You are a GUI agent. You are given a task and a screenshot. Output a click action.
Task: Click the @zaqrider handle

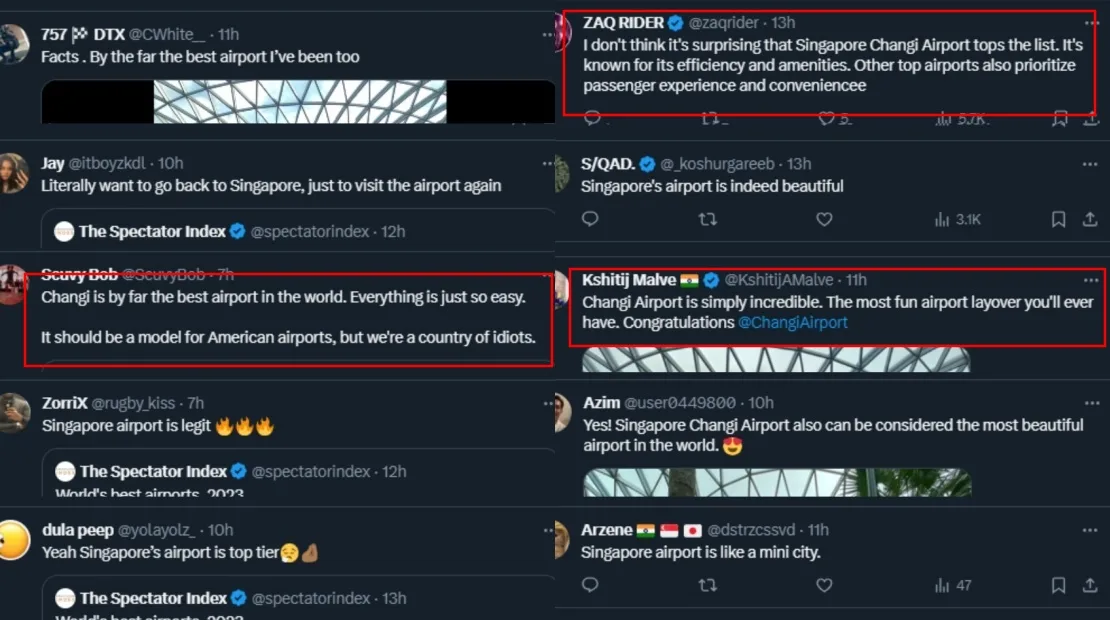point(721,22)
